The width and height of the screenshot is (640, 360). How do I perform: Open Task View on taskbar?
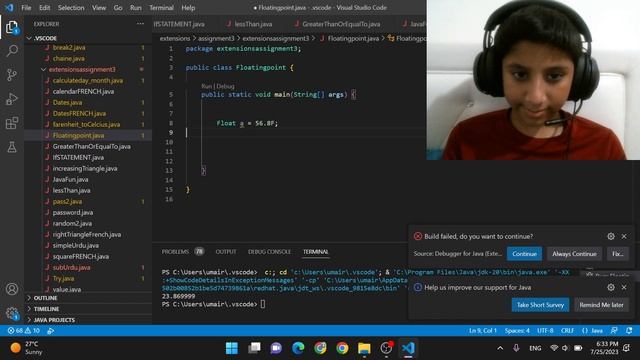(x=254, y=348)
